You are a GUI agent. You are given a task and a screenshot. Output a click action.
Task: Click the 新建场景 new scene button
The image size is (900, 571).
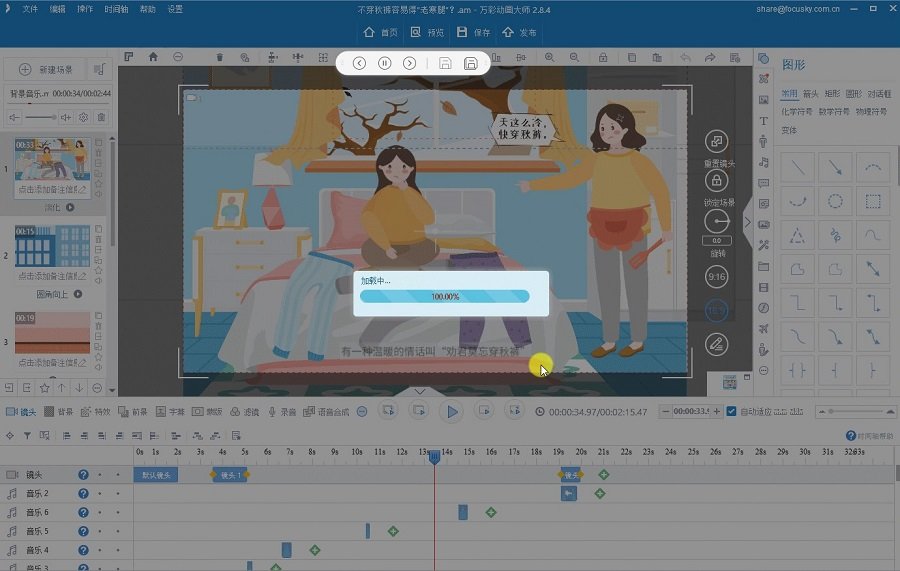[x=45, y=69]
